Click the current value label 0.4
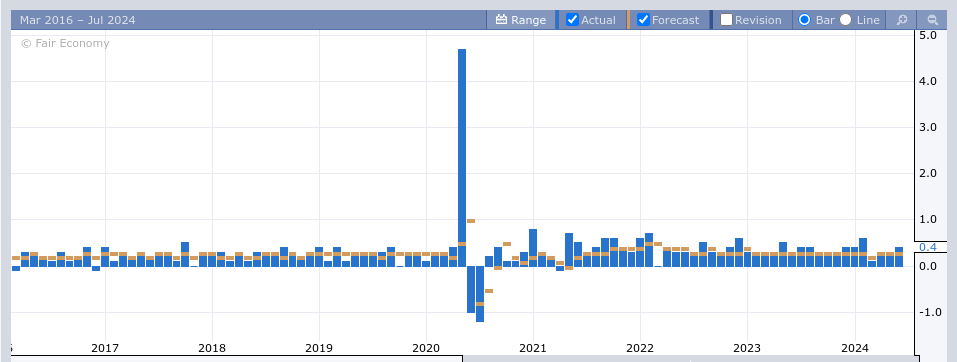 (927, 247)
